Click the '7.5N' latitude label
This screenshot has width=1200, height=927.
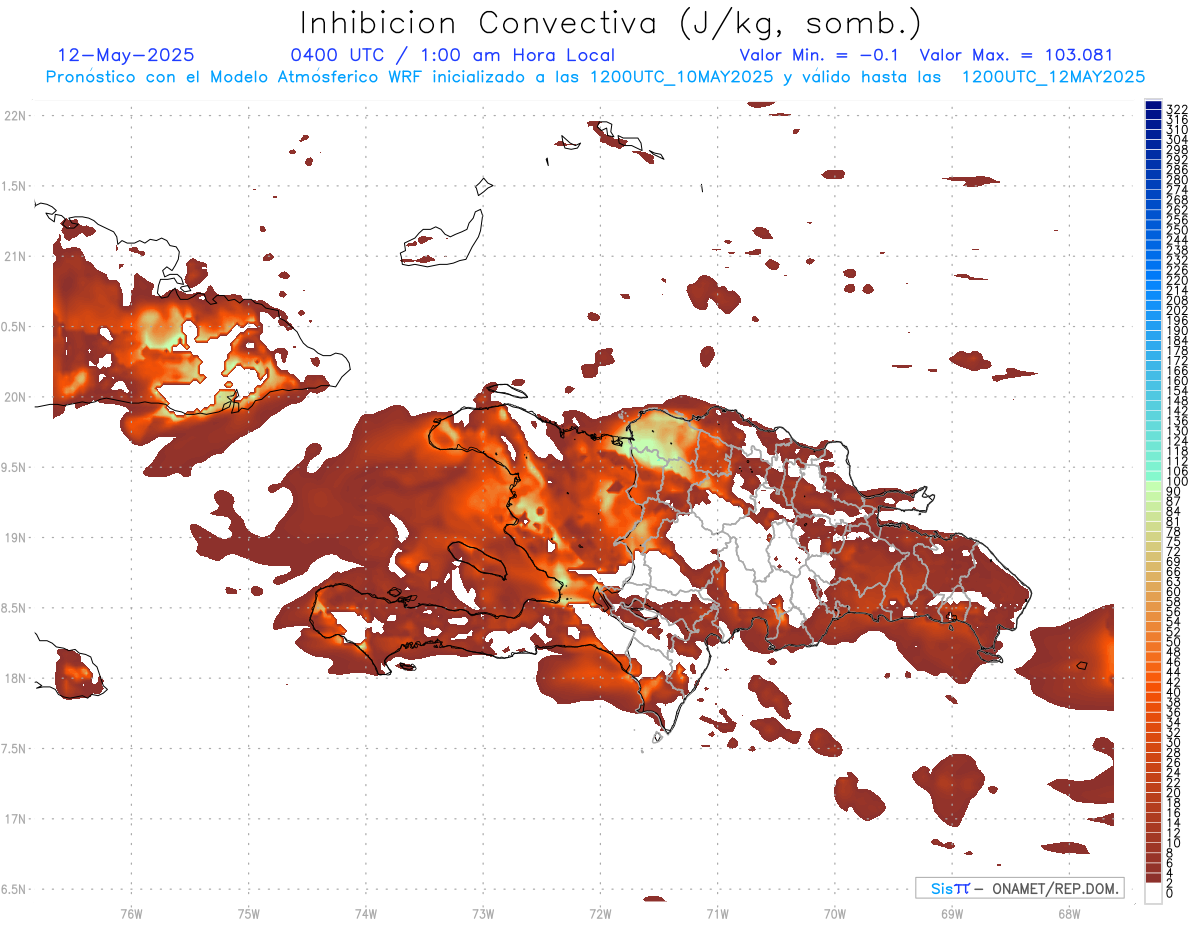[x=14, y=748]
